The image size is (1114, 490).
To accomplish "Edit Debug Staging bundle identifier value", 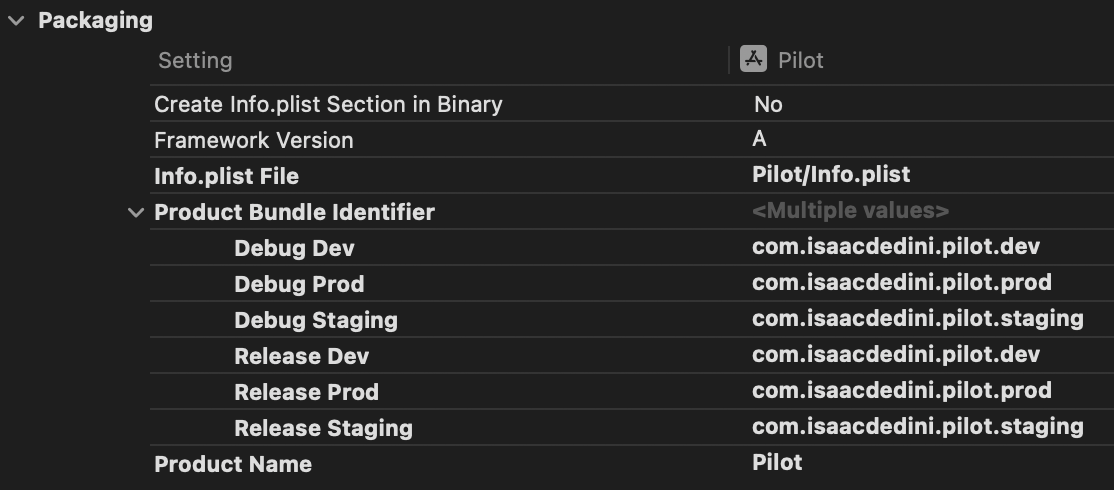I will tap(917, 319).
